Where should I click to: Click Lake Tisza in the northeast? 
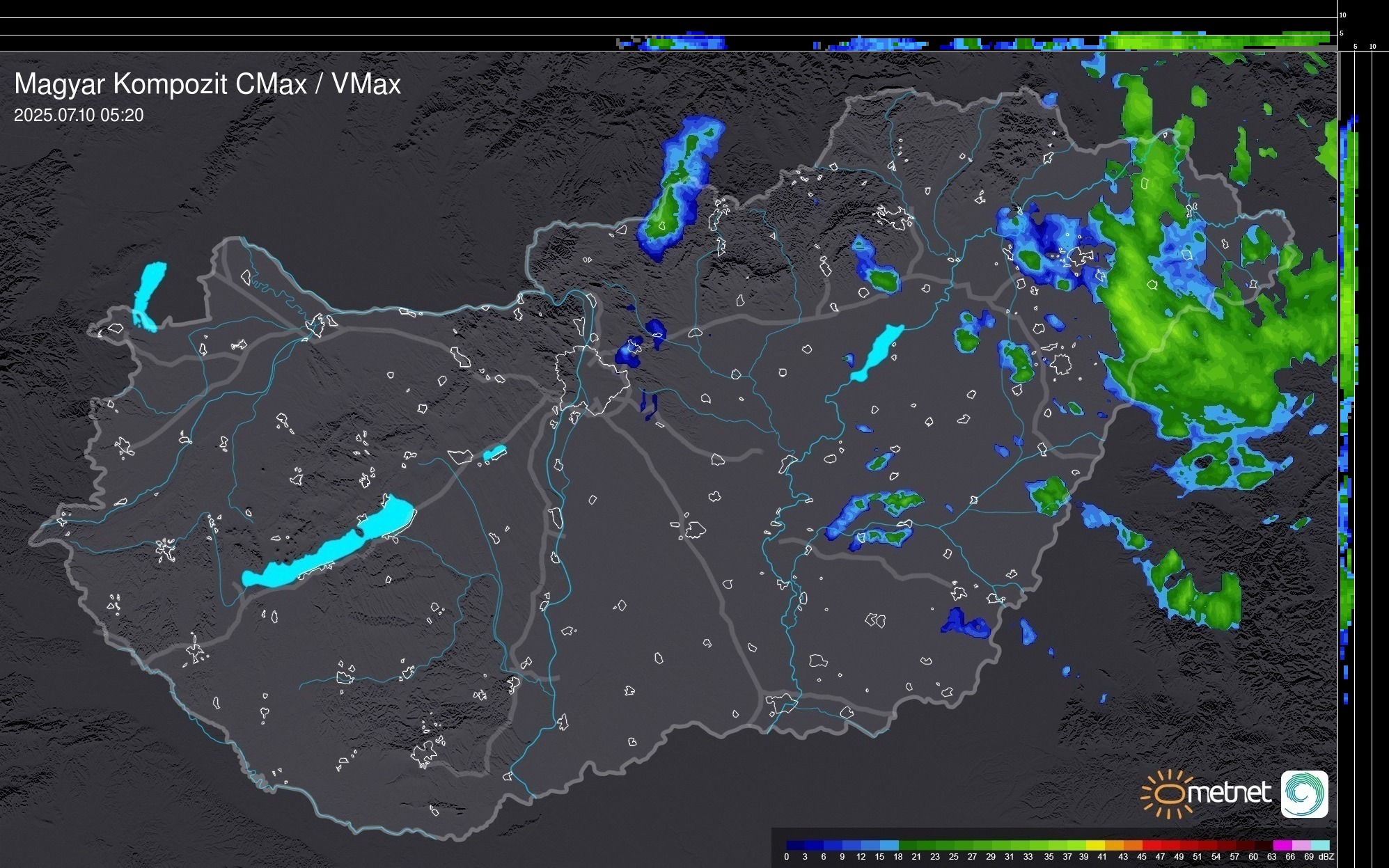pyautogui.click(x=877, y=352)
